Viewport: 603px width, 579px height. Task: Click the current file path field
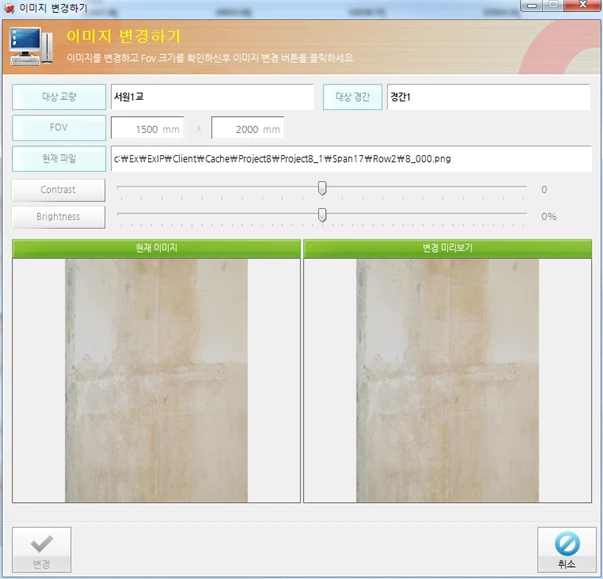[351, 158]
